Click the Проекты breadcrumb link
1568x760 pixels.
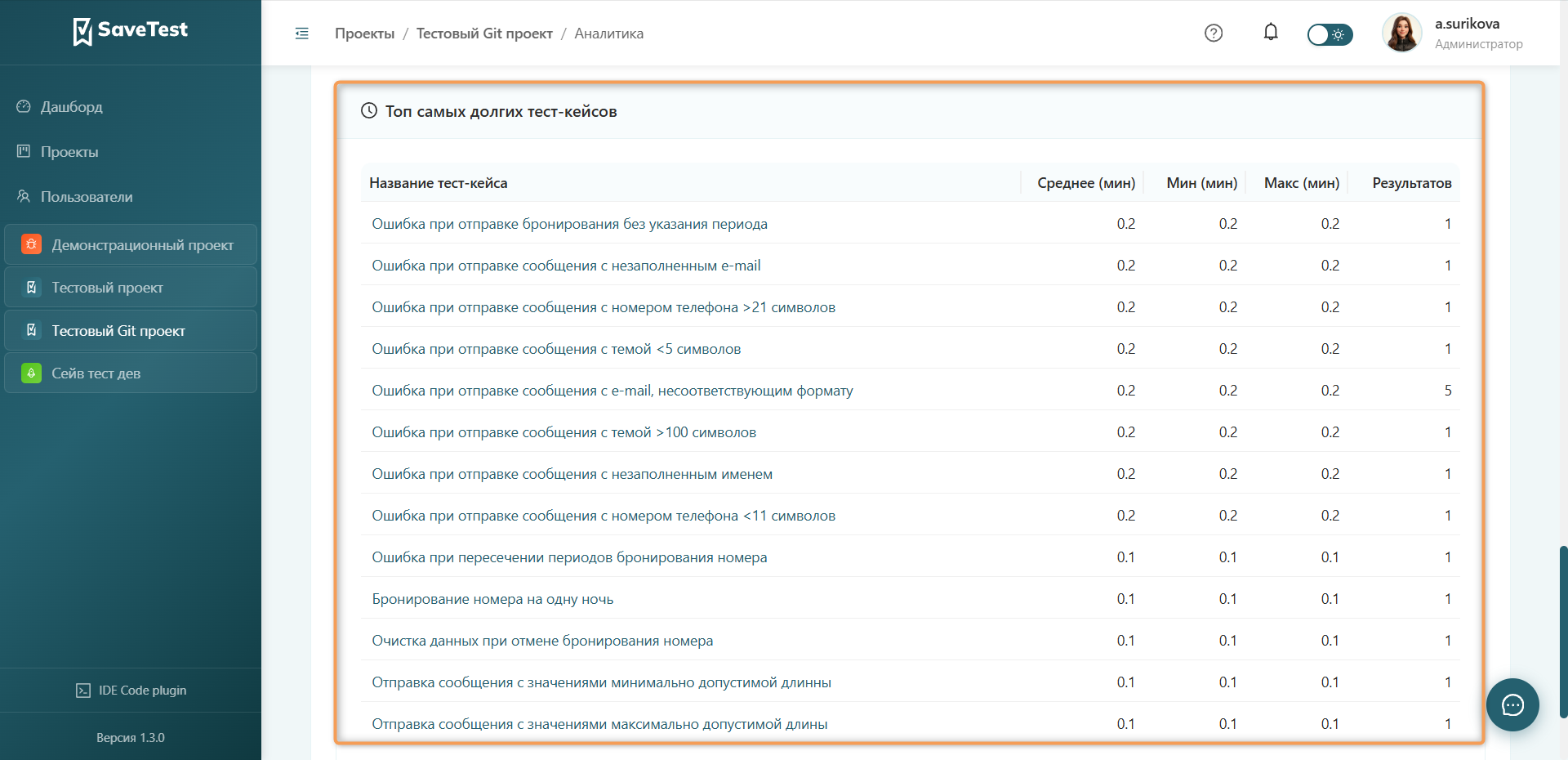[x=364, y=34]
